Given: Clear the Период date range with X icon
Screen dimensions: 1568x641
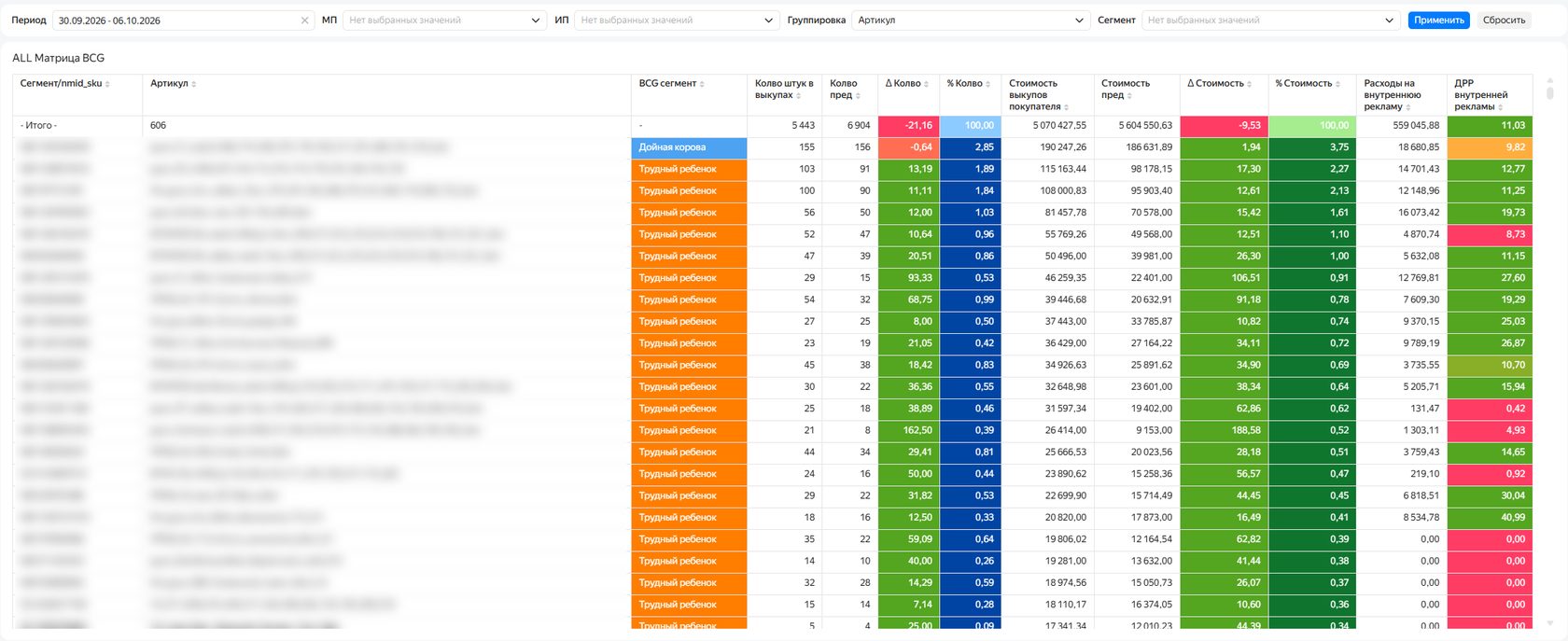Looking at the screenshot, I should pyautogui.click(x=304, y=21).
